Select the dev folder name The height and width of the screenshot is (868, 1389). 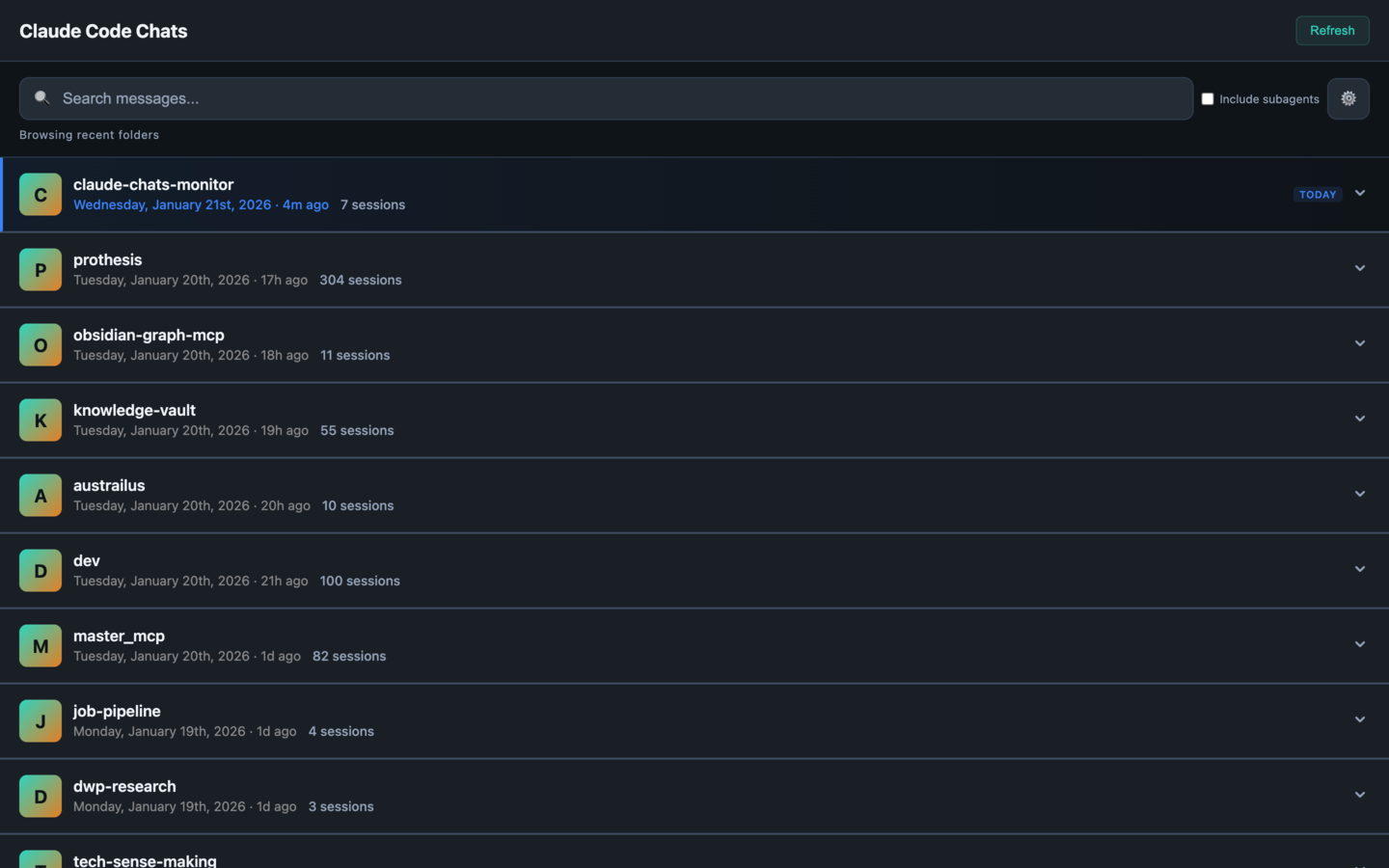coord(87,560)
